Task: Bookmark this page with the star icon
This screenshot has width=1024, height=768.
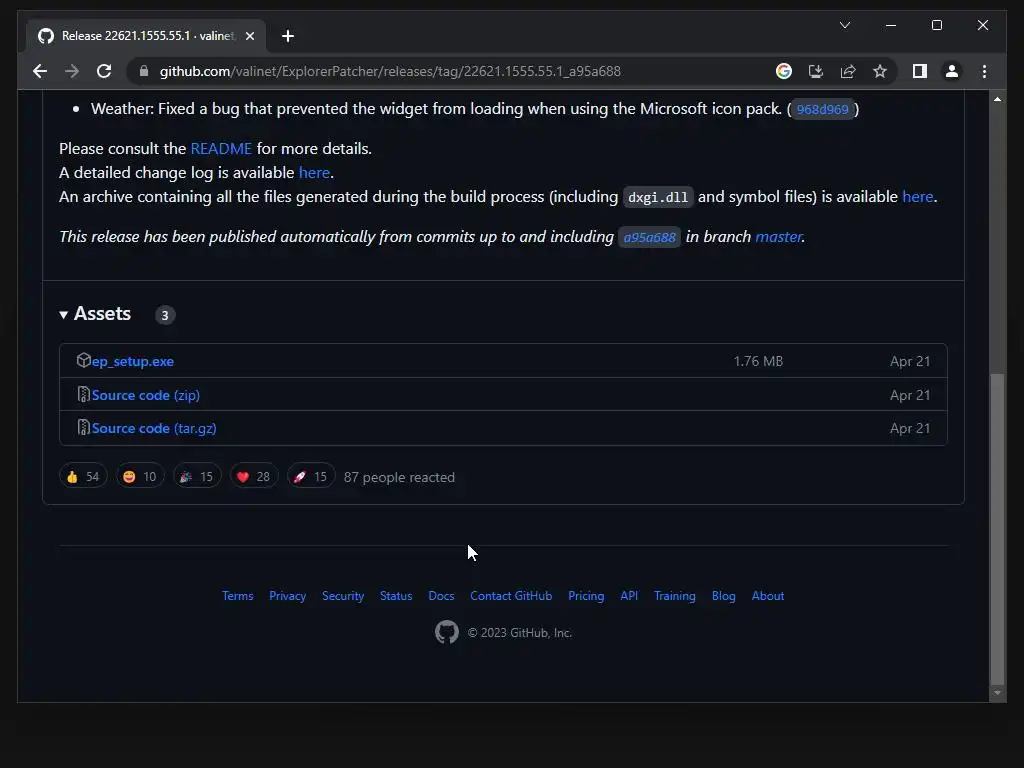Action: pos(880,71)
